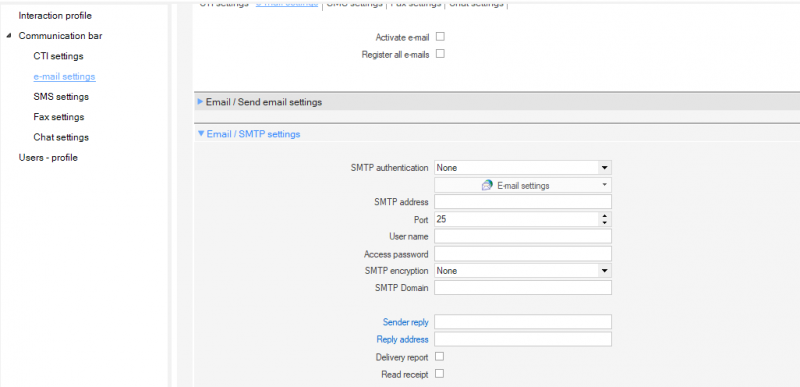Click into the Port number field
The width and height of the screenshot is (800, 387).
516,219
